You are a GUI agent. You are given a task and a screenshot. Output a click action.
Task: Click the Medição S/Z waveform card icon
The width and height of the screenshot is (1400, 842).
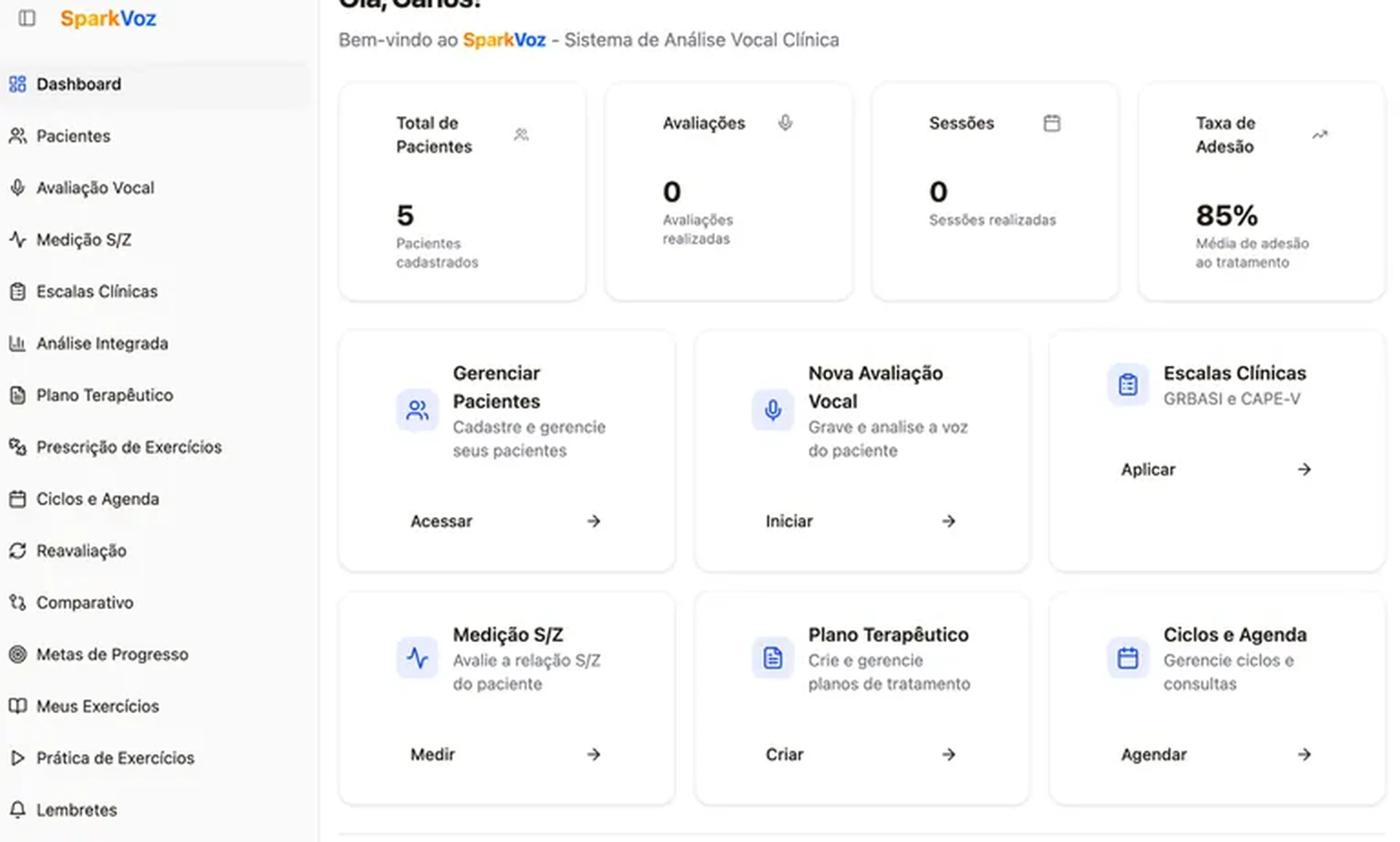pyautogui.click(x=417, y=658)
